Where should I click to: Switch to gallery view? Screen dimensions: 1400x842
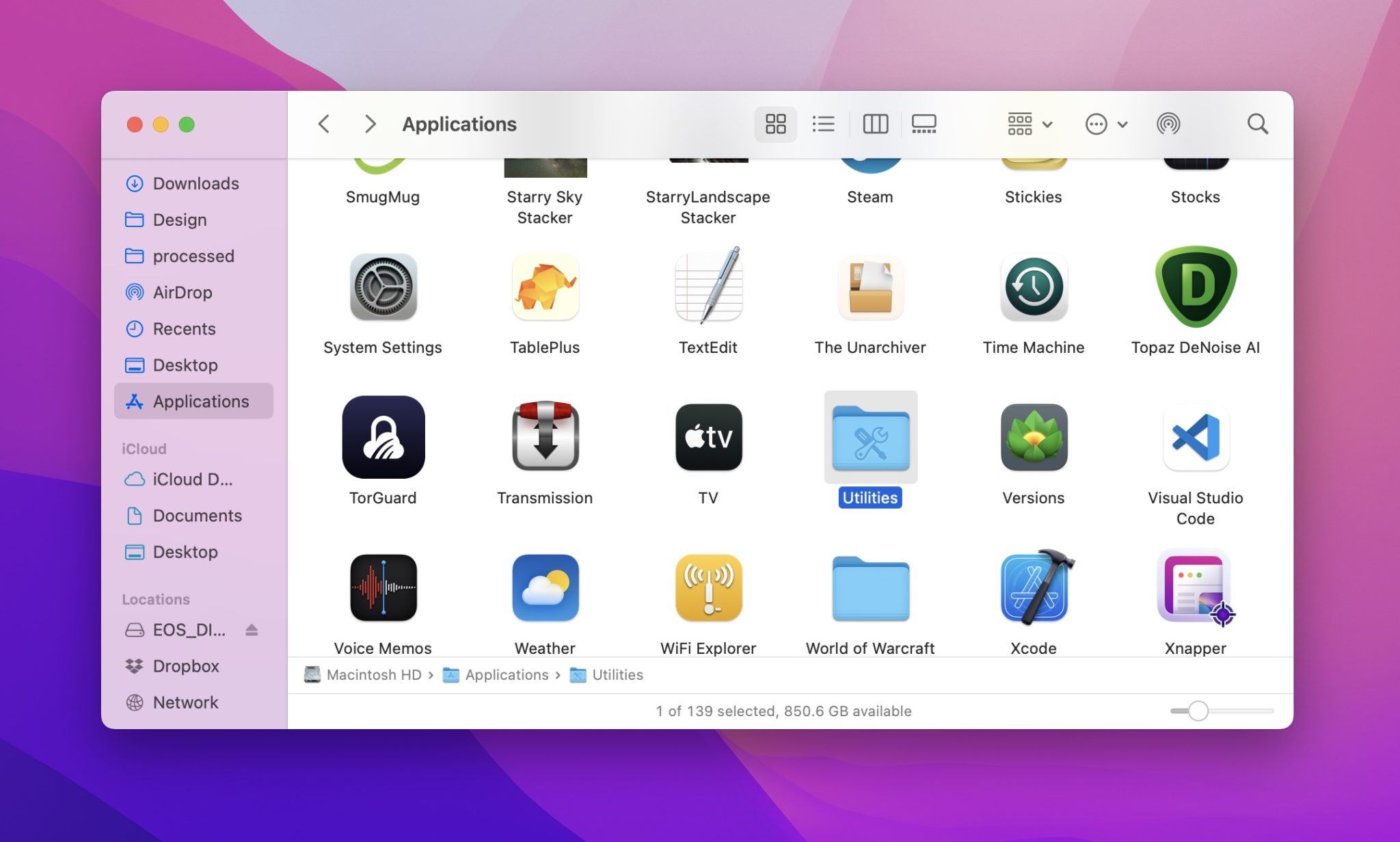924,124
